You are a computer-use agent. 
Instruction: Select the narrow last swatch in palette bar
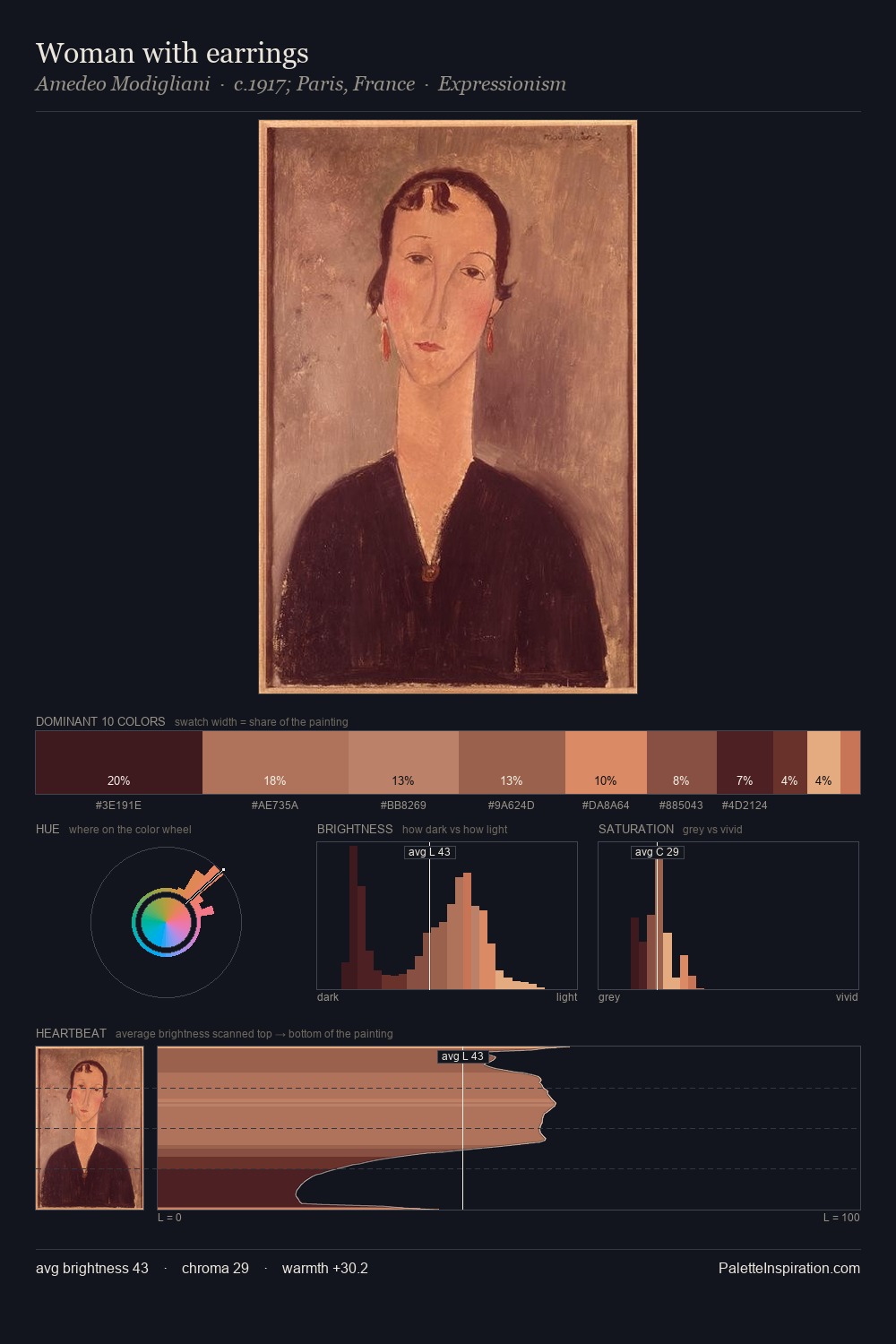coord(850,762)
